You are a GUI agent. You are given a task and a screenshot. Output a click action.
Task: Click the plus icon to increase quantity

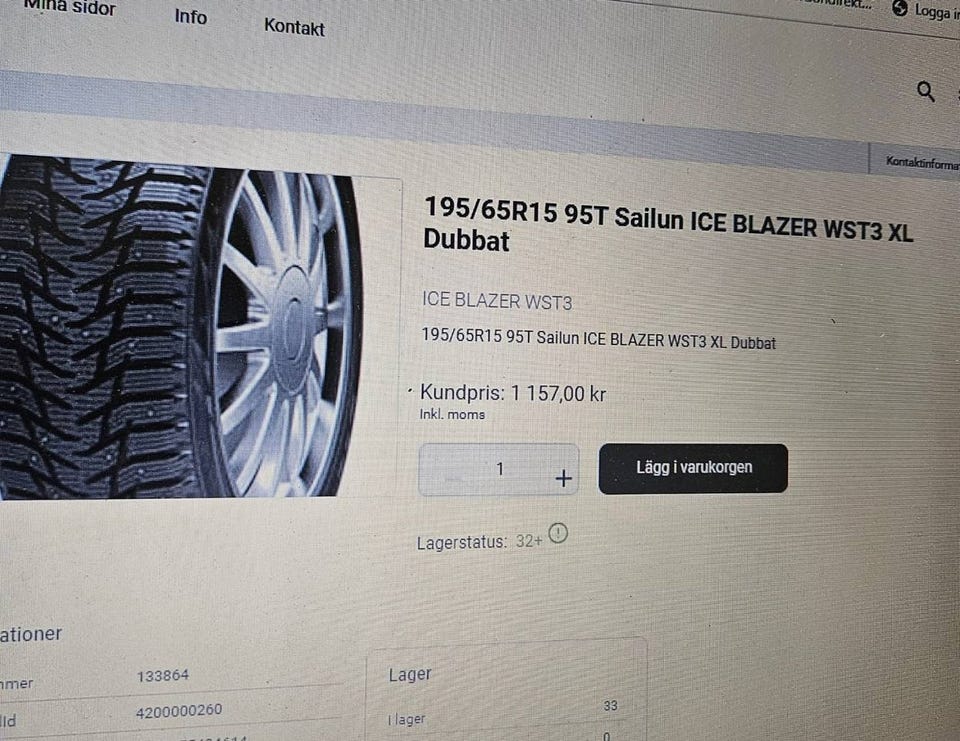pos(563,478)
